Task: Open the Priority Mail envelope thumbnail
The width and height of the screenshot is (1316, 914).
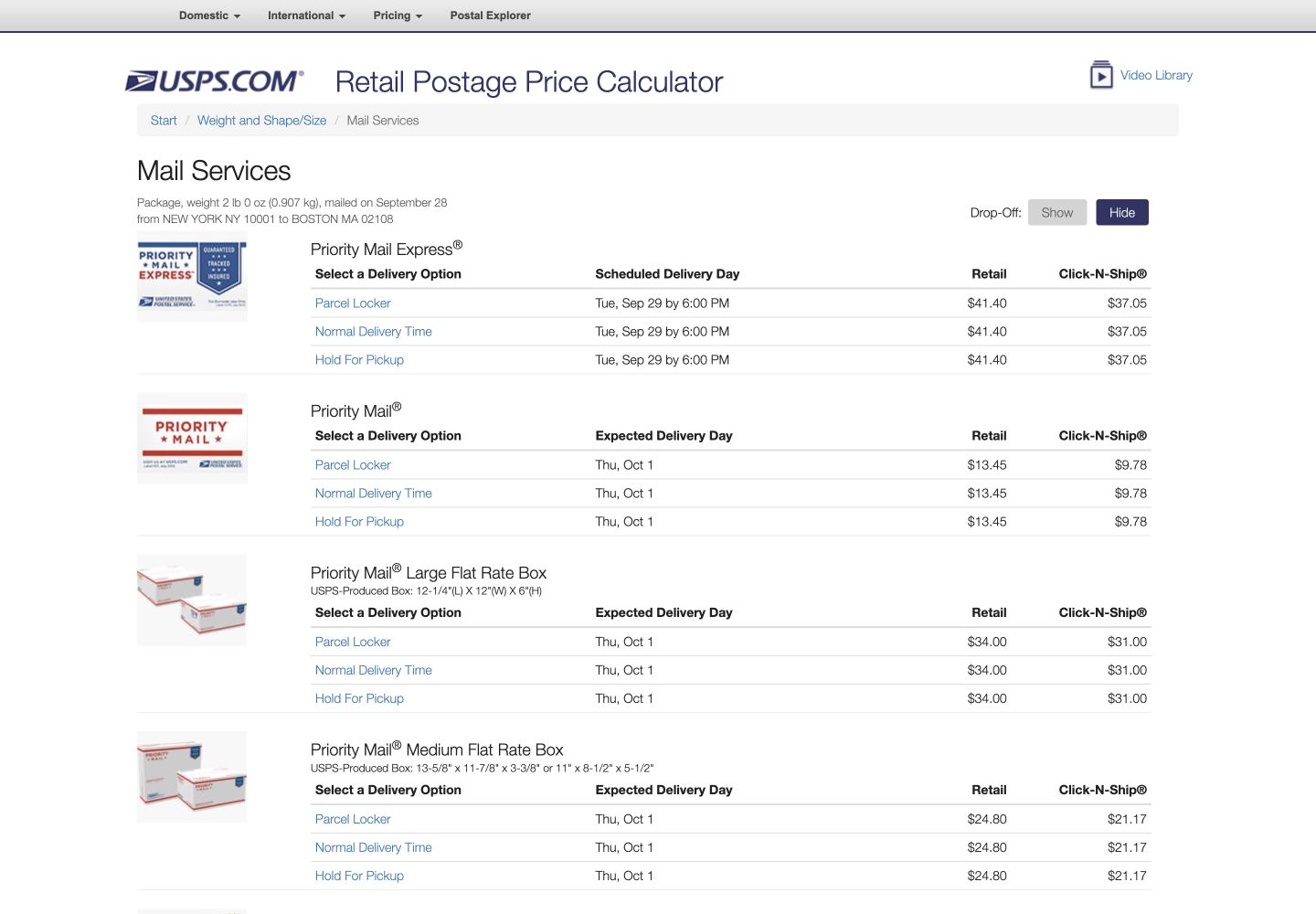Action: [192, 438]
